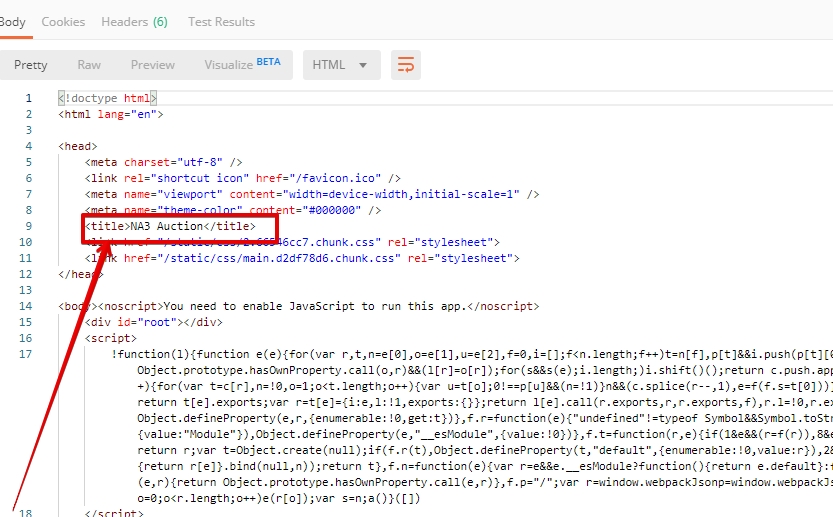
Task: Click the viewport meta line
Action: click(312, 194)
